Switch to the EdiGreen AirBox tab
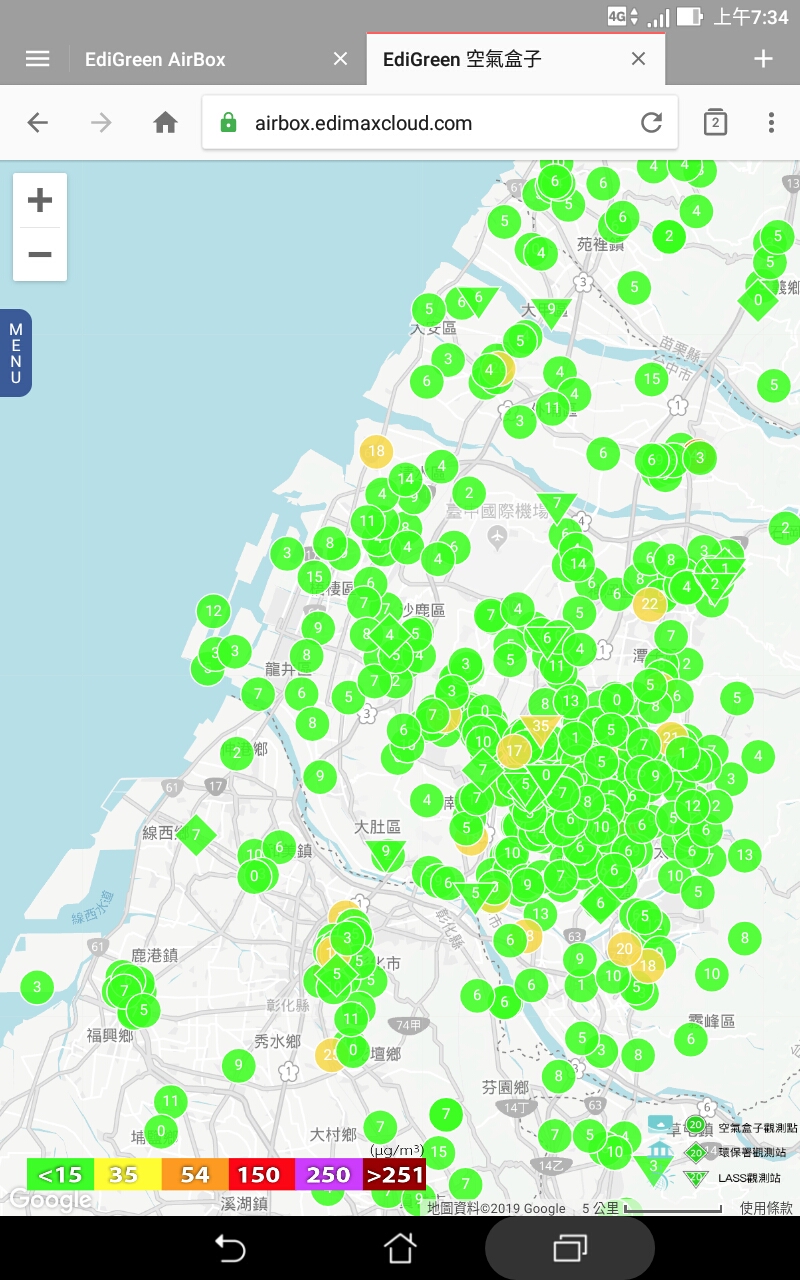Image resolution: width=800 pixels, height=1280 pixels. [x=155, y=59]
